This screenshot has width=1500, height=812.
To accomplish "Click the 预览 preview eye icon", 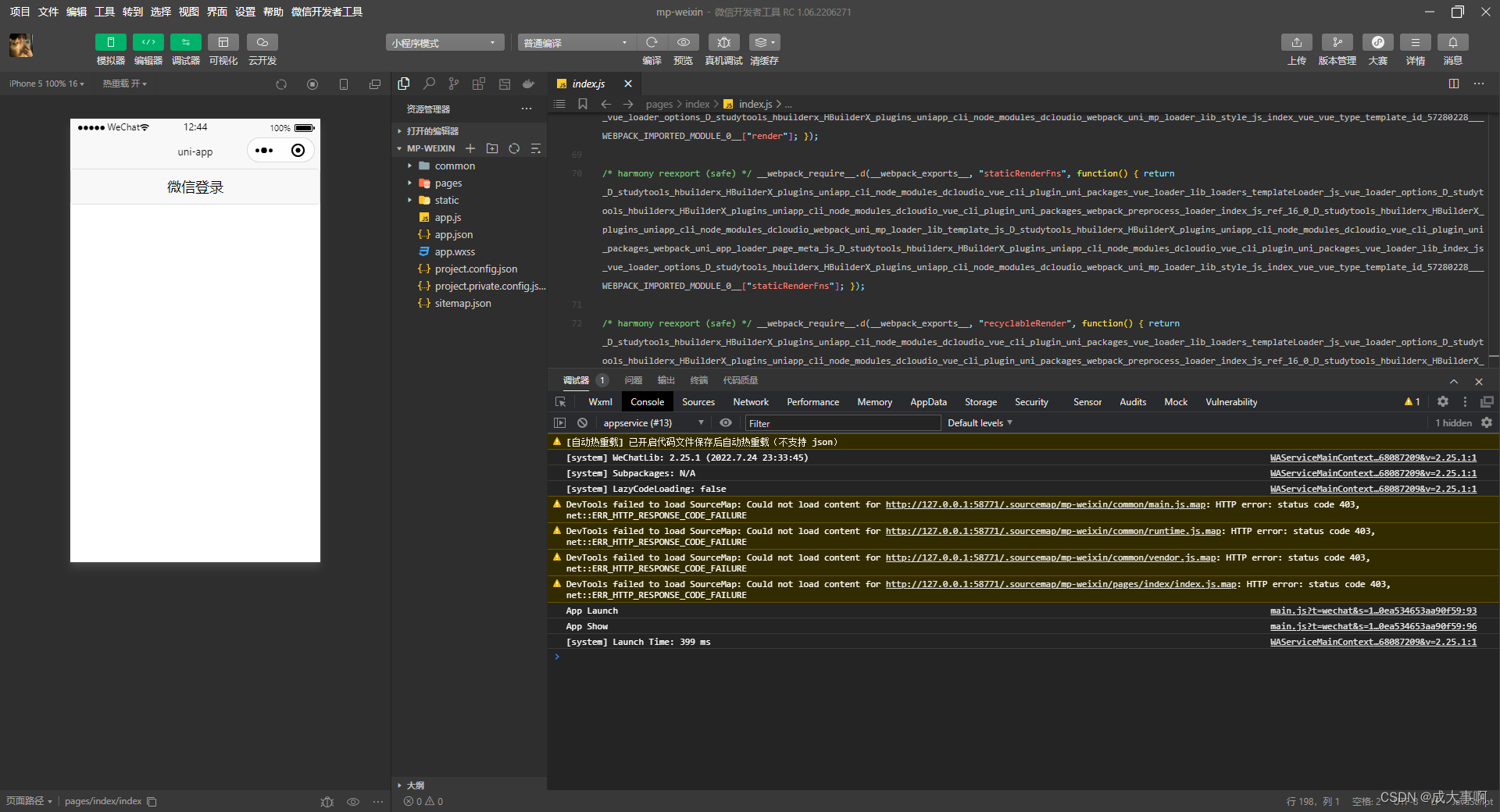I will tap(683, 42).
